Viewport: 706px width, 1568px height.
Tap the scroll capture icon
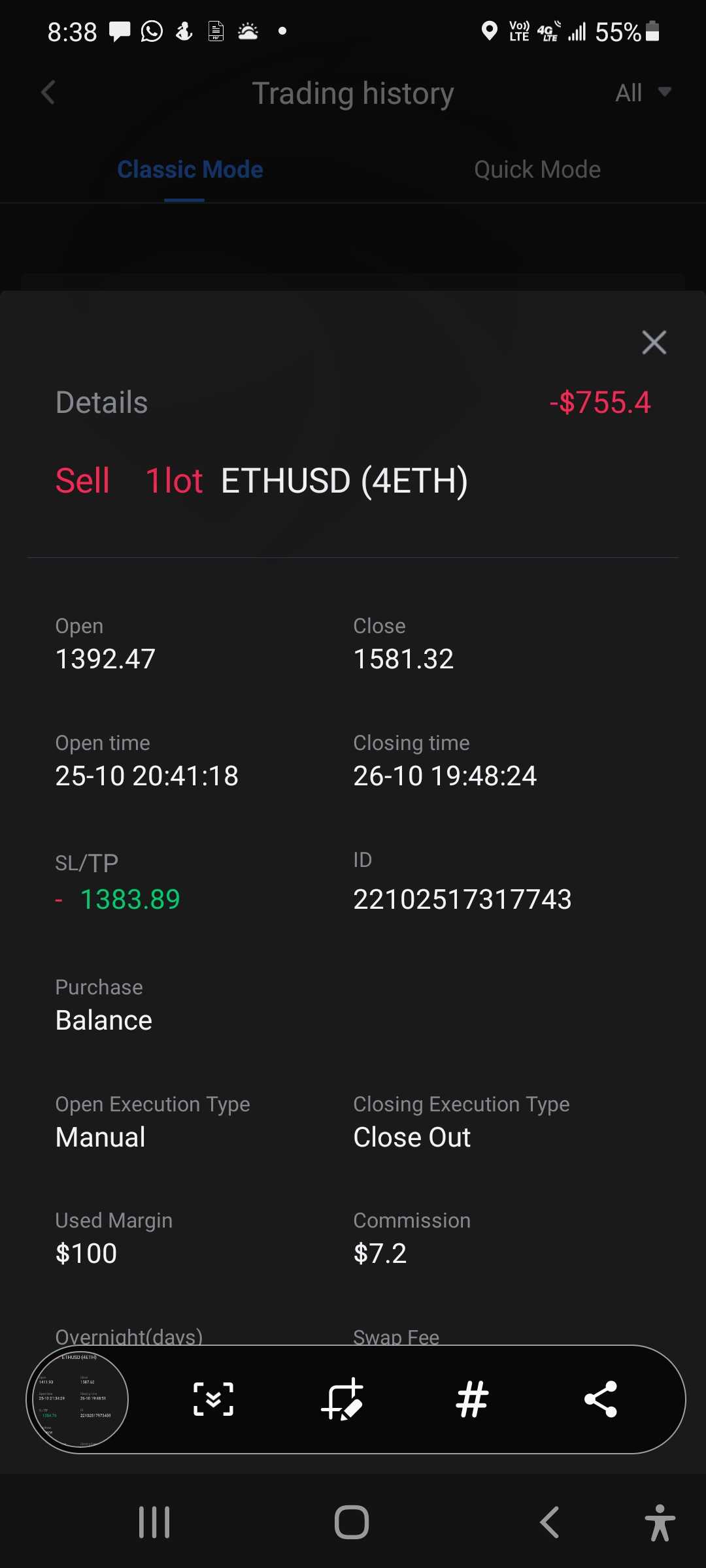[x=214, y=1399]
